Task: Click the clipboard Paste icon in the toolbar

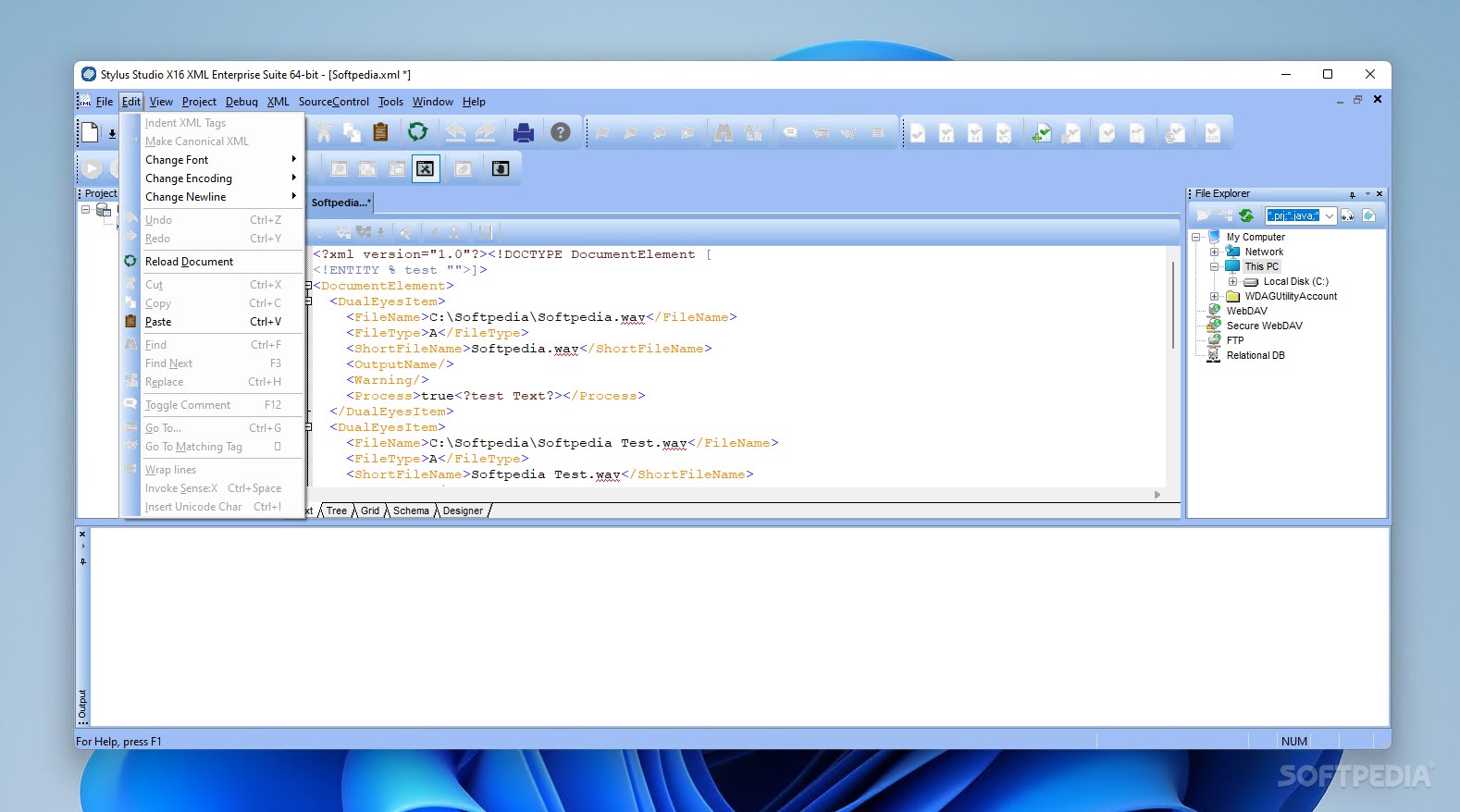Action: 380,132
